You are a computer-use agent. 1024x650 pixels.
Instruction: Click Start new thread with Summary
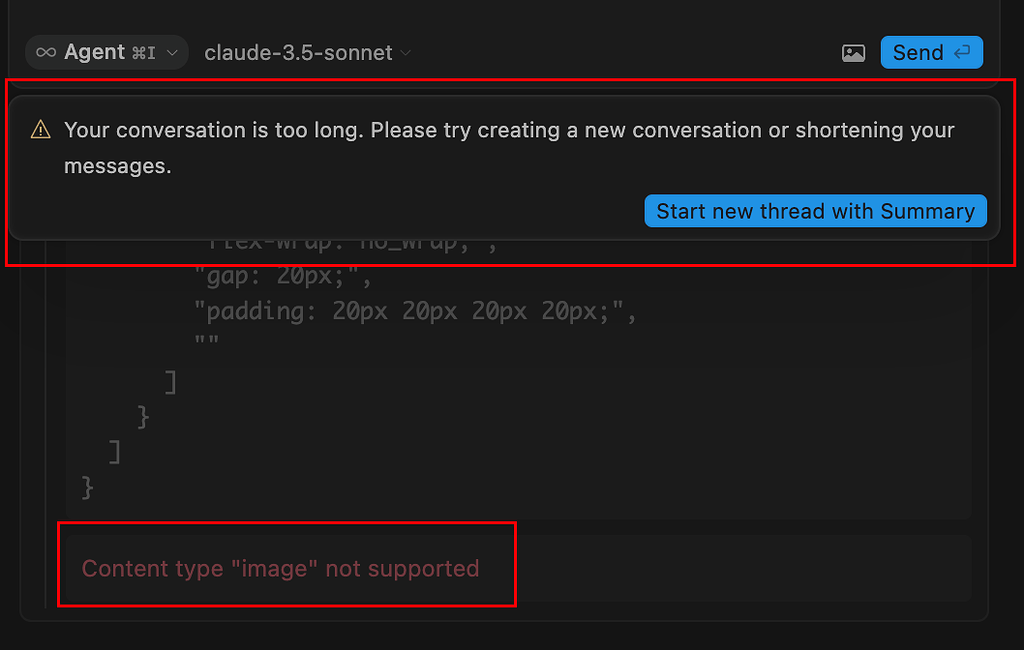click(815, 211)
